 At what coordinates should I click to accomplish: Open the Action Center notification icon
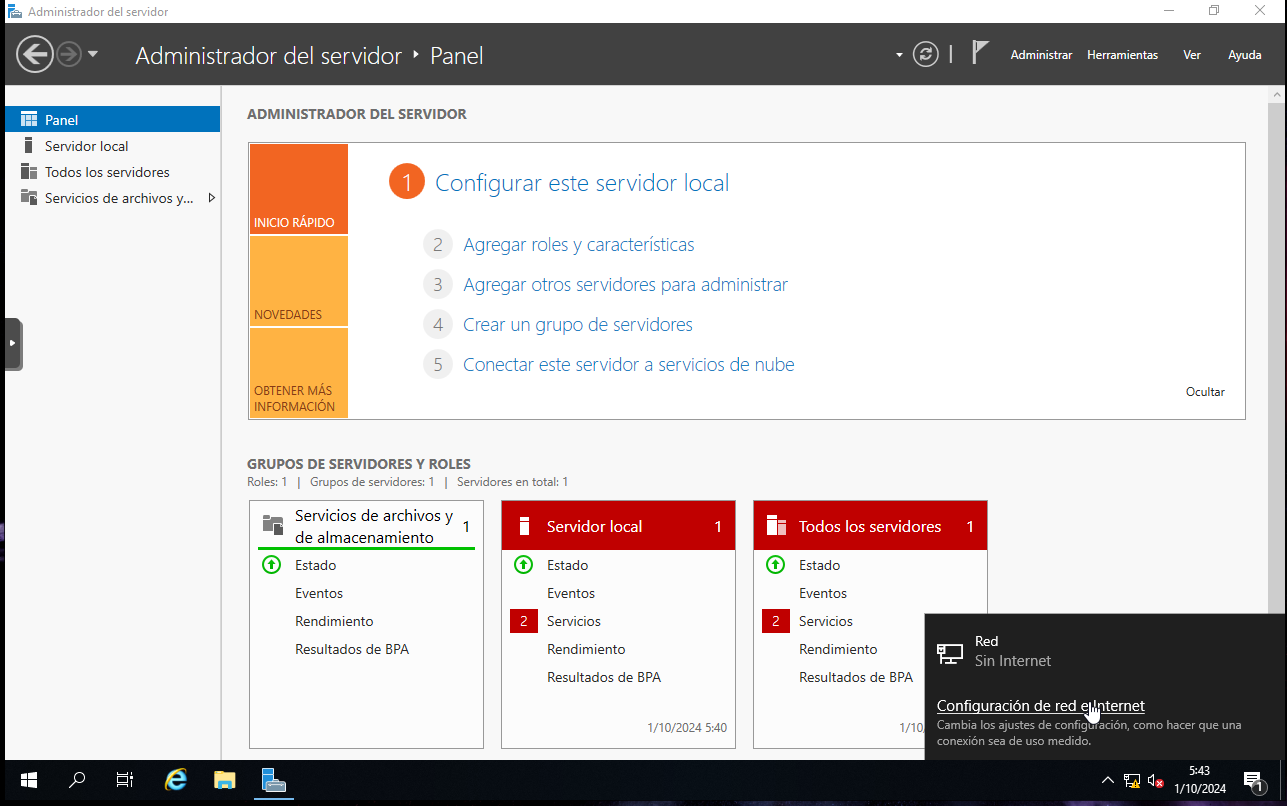tap(1254, 781)
